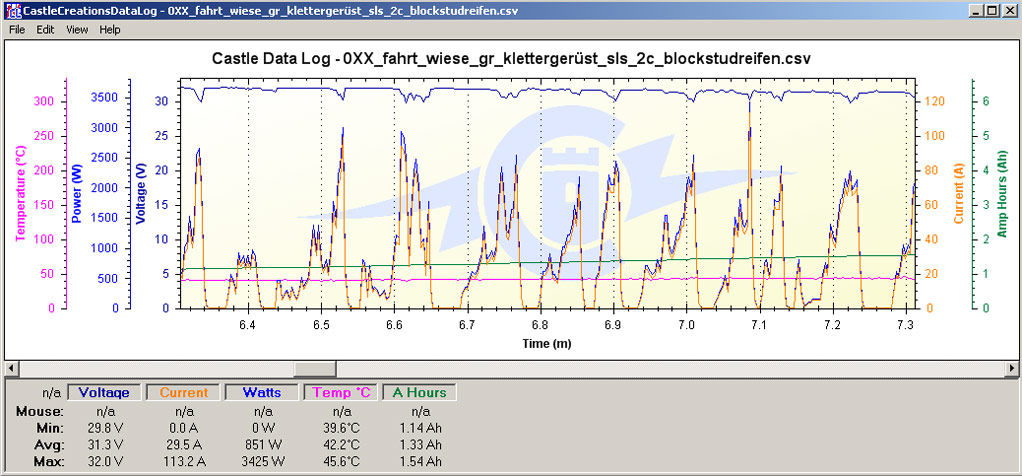Open the File menu

(x=17, y=29)
